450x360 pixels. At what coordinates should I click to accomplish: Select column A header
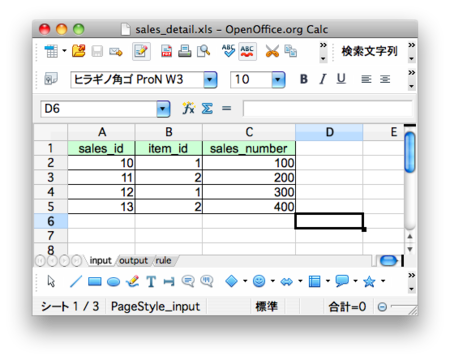coord(102,132)
